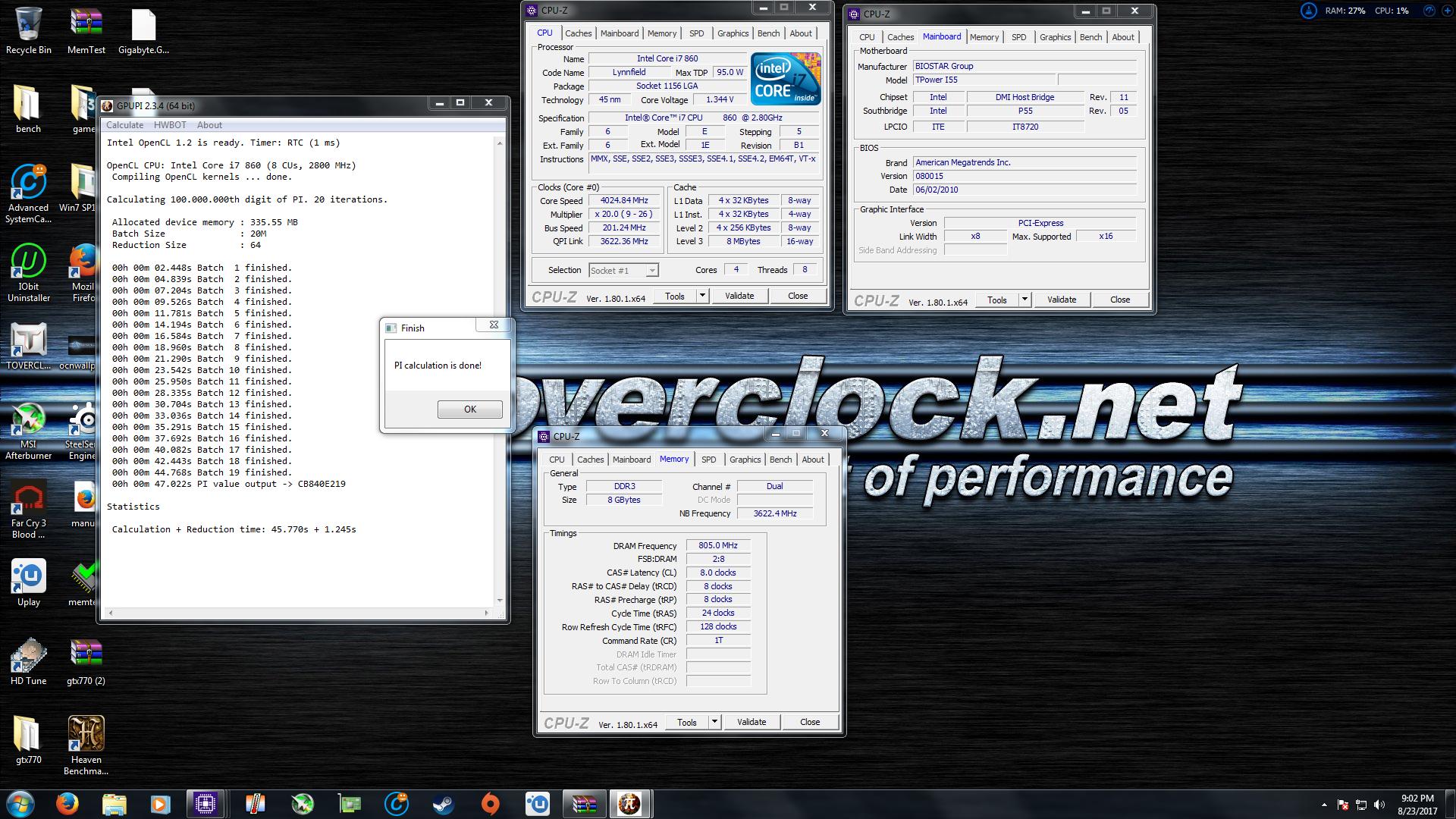Launch Uplay from the desktop
Viewport: 1456px width, 819px height.
pos(28,582)
